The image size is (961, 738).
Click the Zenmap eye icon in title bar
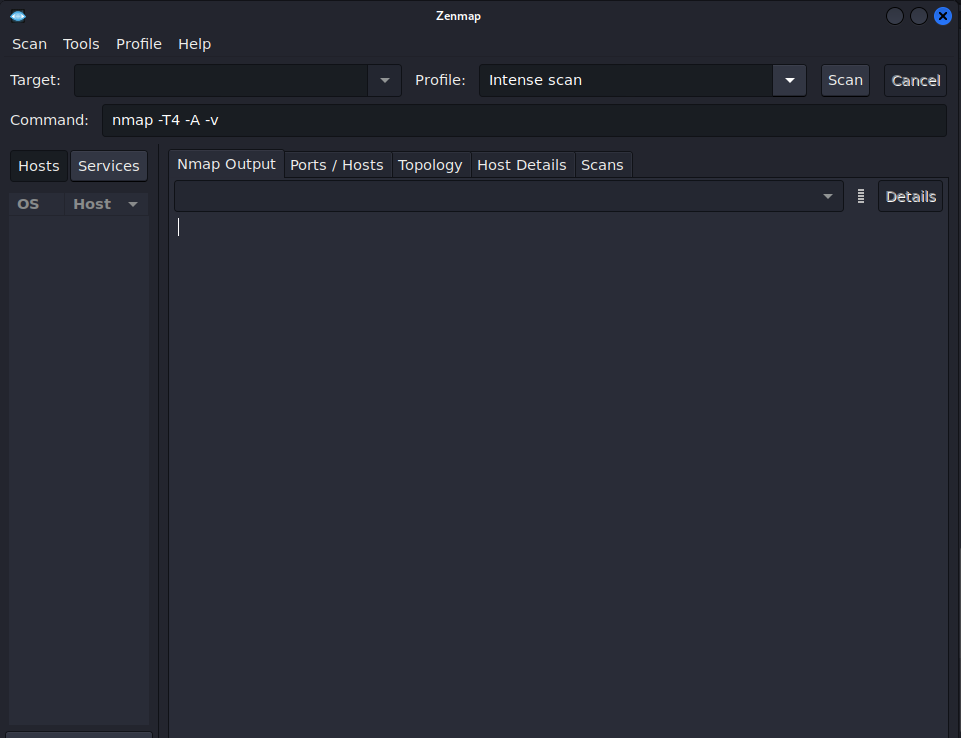[x=18, y=16]
